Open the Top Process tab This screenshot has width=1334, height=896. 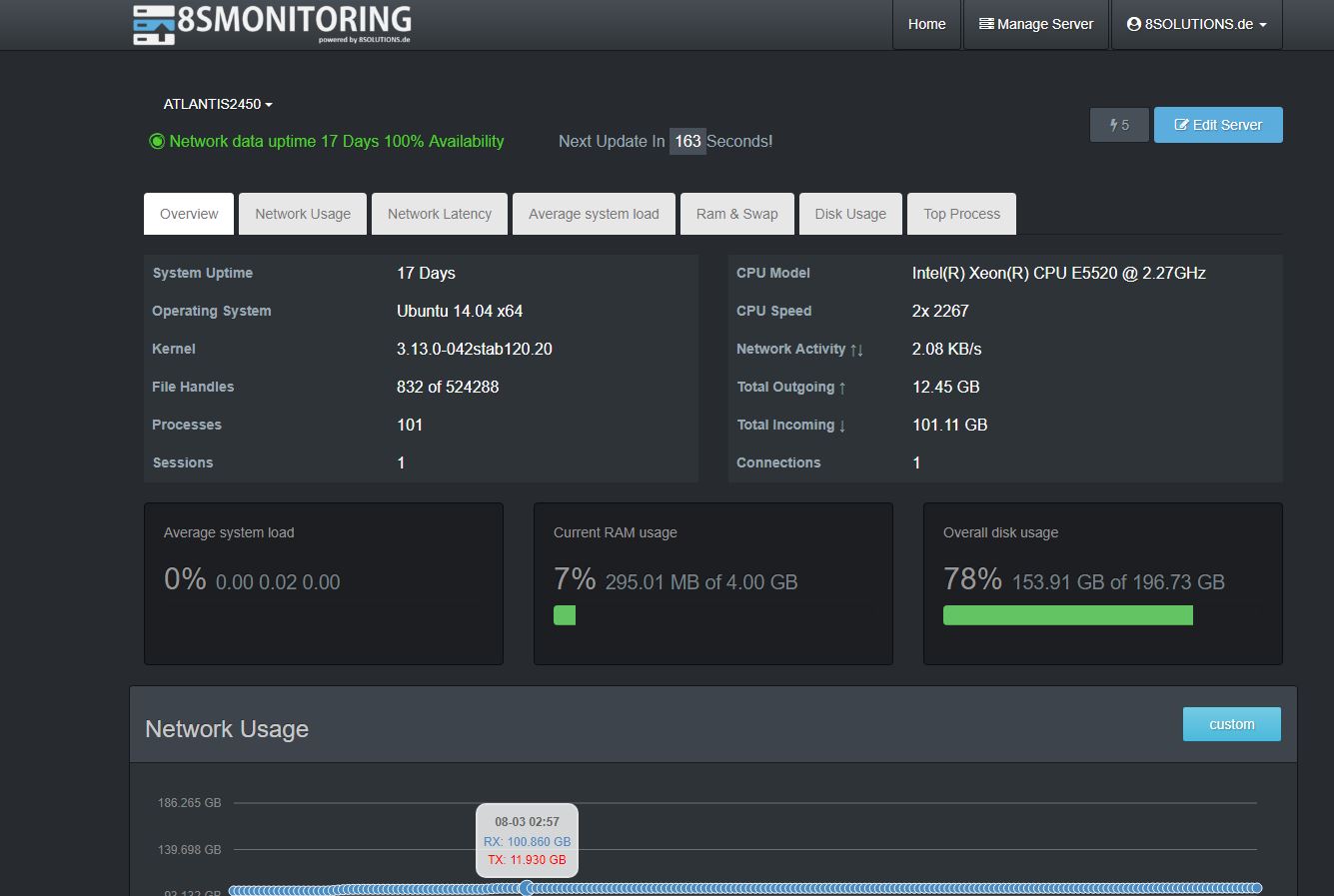coord(961,214)
